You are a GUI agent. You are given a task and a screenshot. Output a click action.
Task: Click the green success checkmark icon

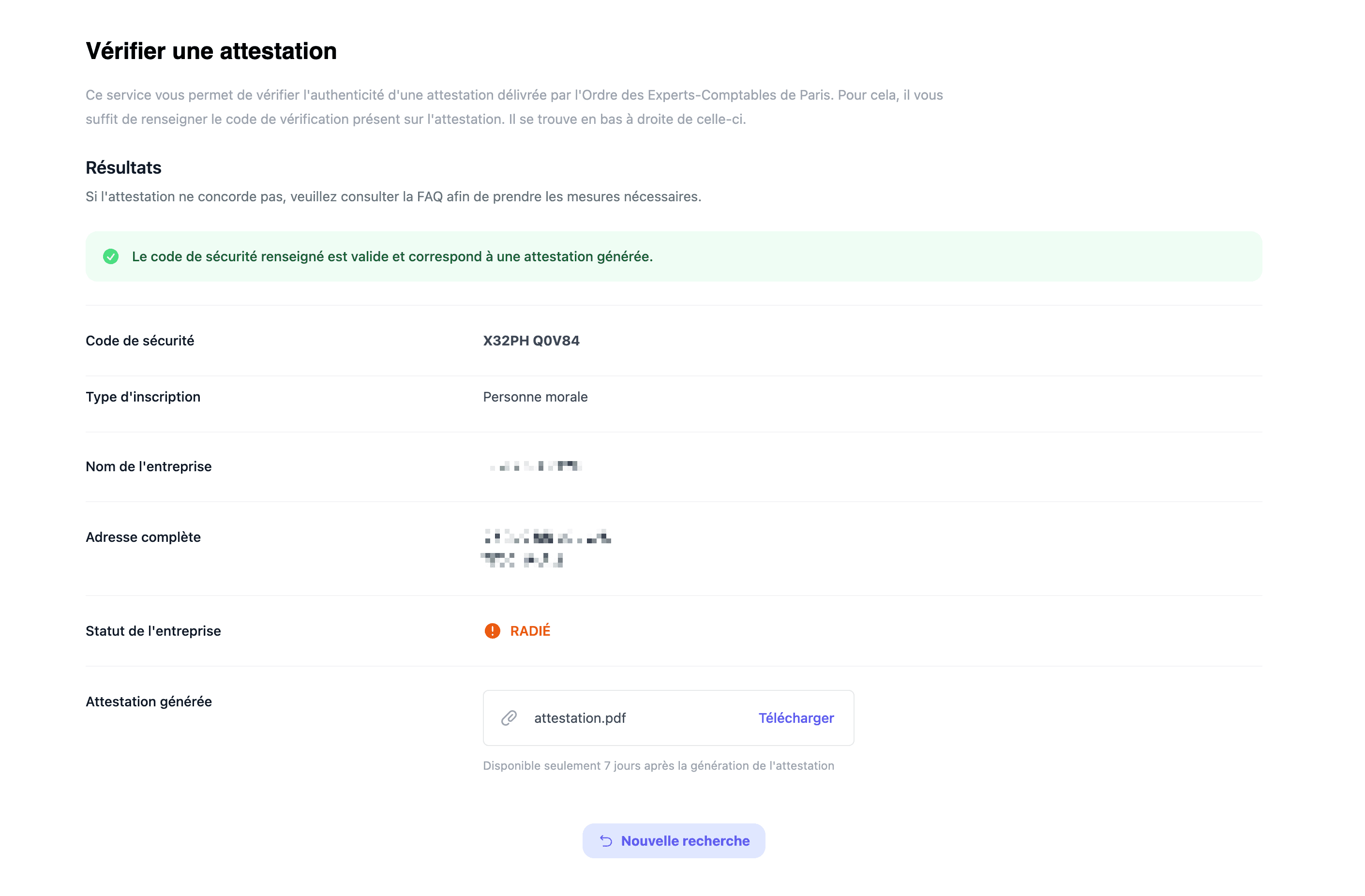(111, 256)
